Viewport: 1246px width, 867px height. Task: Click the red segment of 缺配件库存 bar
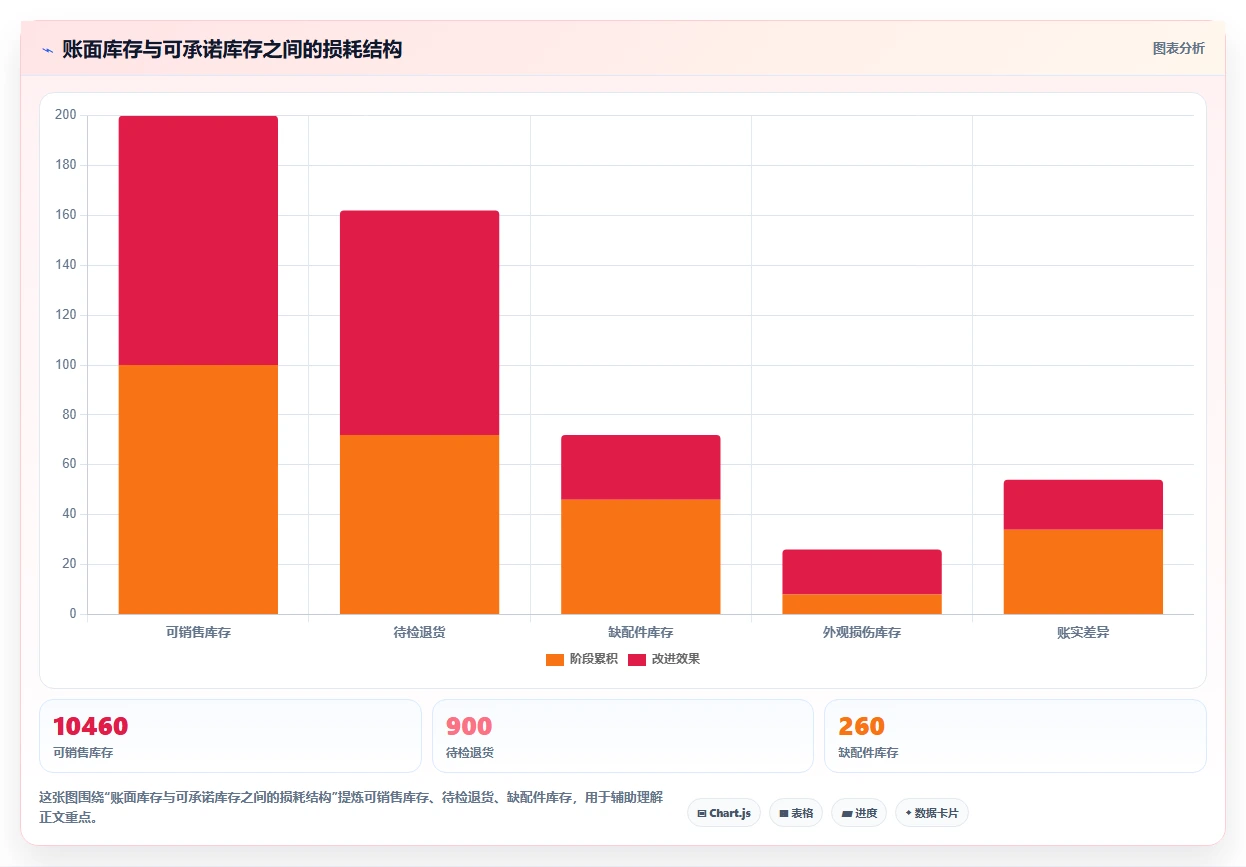pos(640,467)
